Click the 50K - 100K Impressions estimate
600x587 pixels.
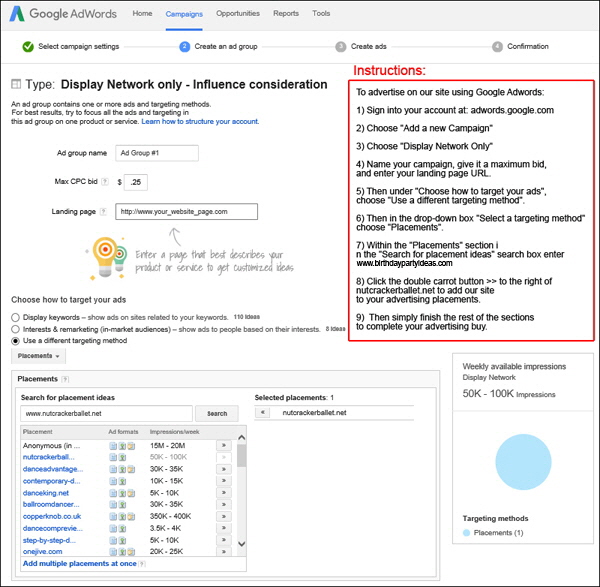509,394
